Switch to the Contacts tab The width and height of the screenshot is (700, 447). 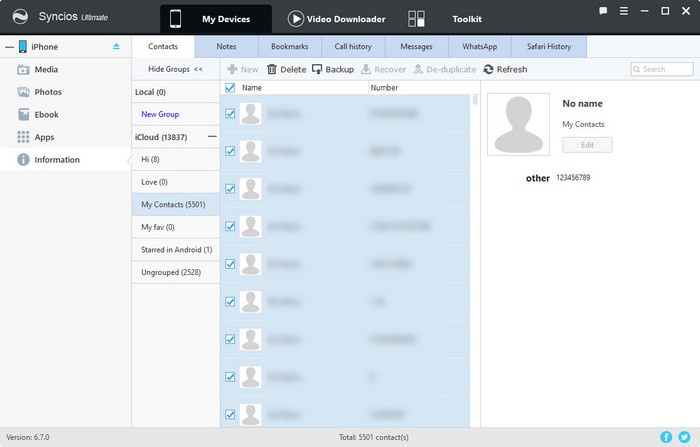[163, 46]
